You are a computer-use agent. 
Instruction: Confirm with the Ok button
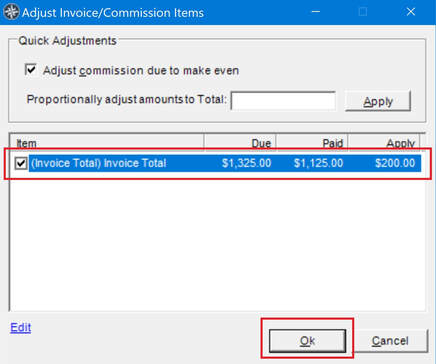click(307, 341)
